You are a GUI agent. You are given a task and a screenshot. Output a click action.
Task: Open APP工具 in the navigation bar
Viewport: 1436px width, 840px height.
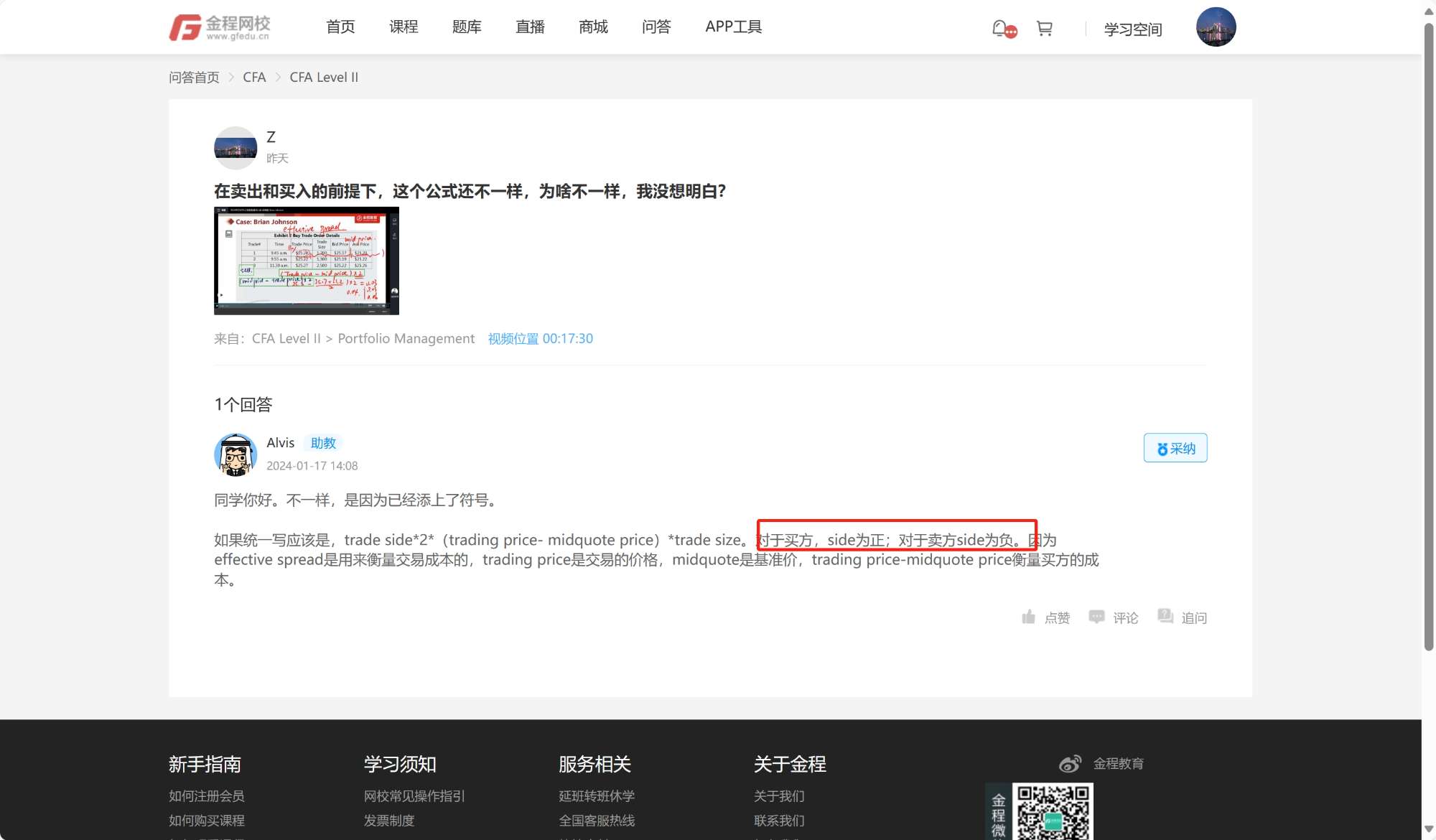pyautogui.click(x=733, y=27)
